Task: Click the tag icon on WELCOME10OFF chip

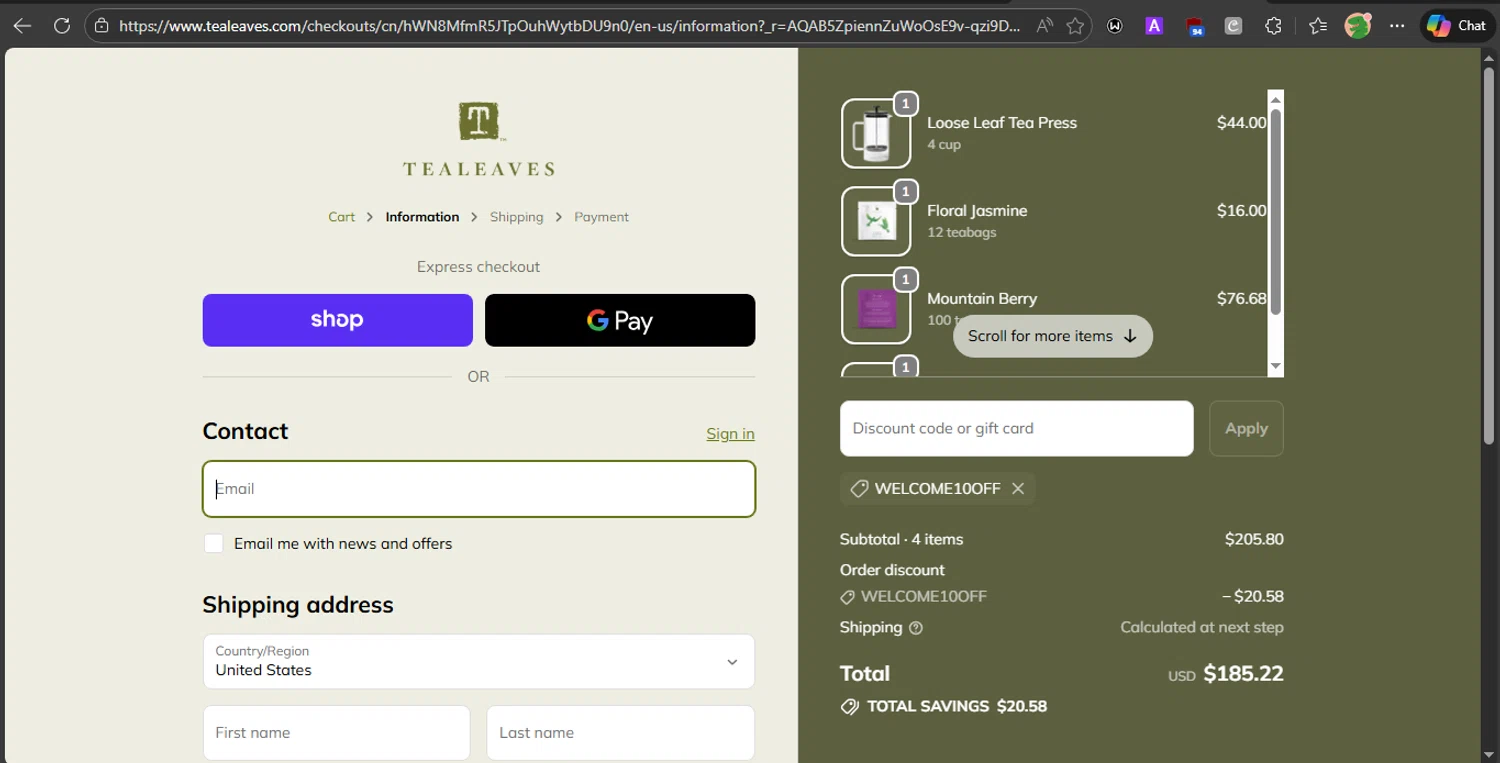Action: (859, 489)
